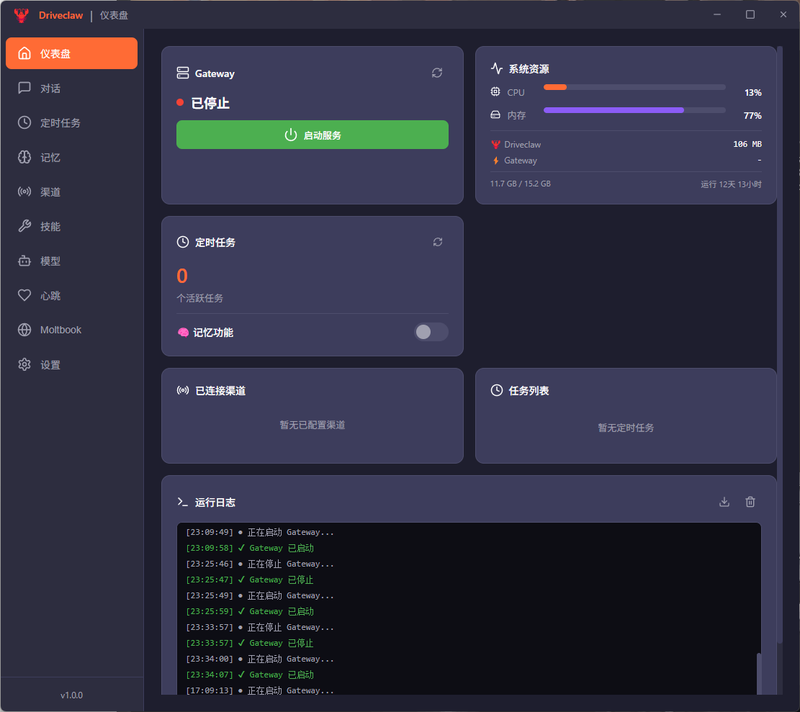Click the pulse icon beside 系统资源
The image size is (800, 712).
pyautogui.click(x=496, y=68)
